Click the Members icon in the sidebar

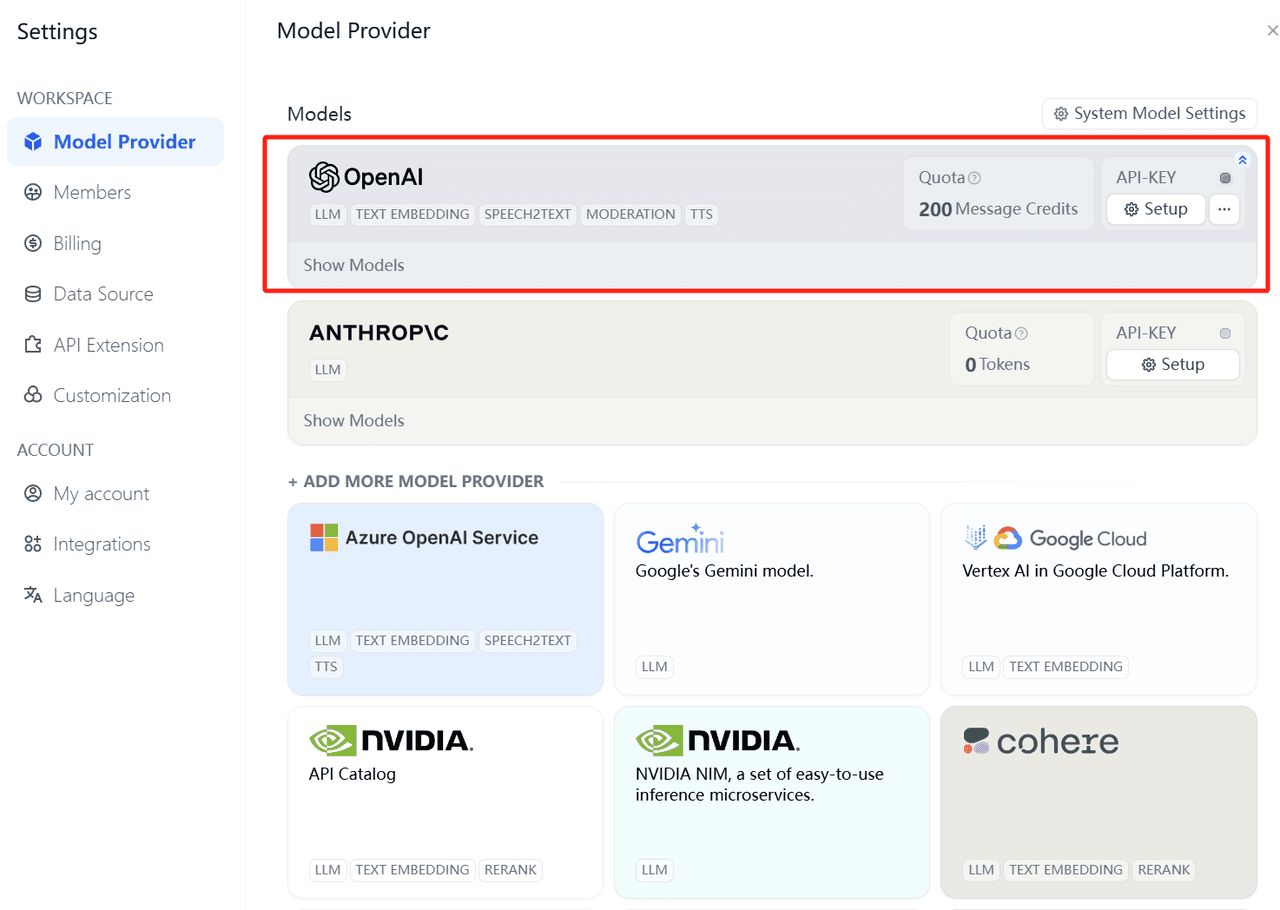(31, 192)
